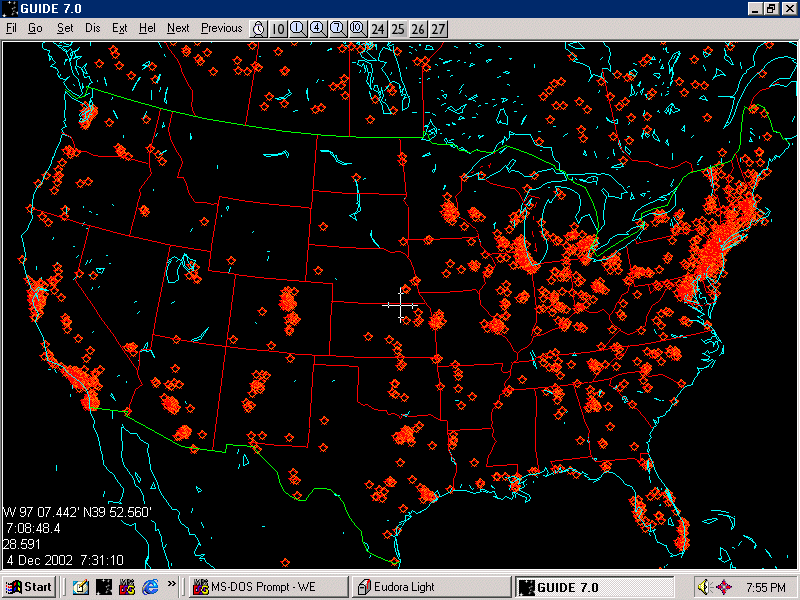This screenshot has height=600, width=800.
Task: Select magnifier zoom level 4 icon
Action: [318, 28]
